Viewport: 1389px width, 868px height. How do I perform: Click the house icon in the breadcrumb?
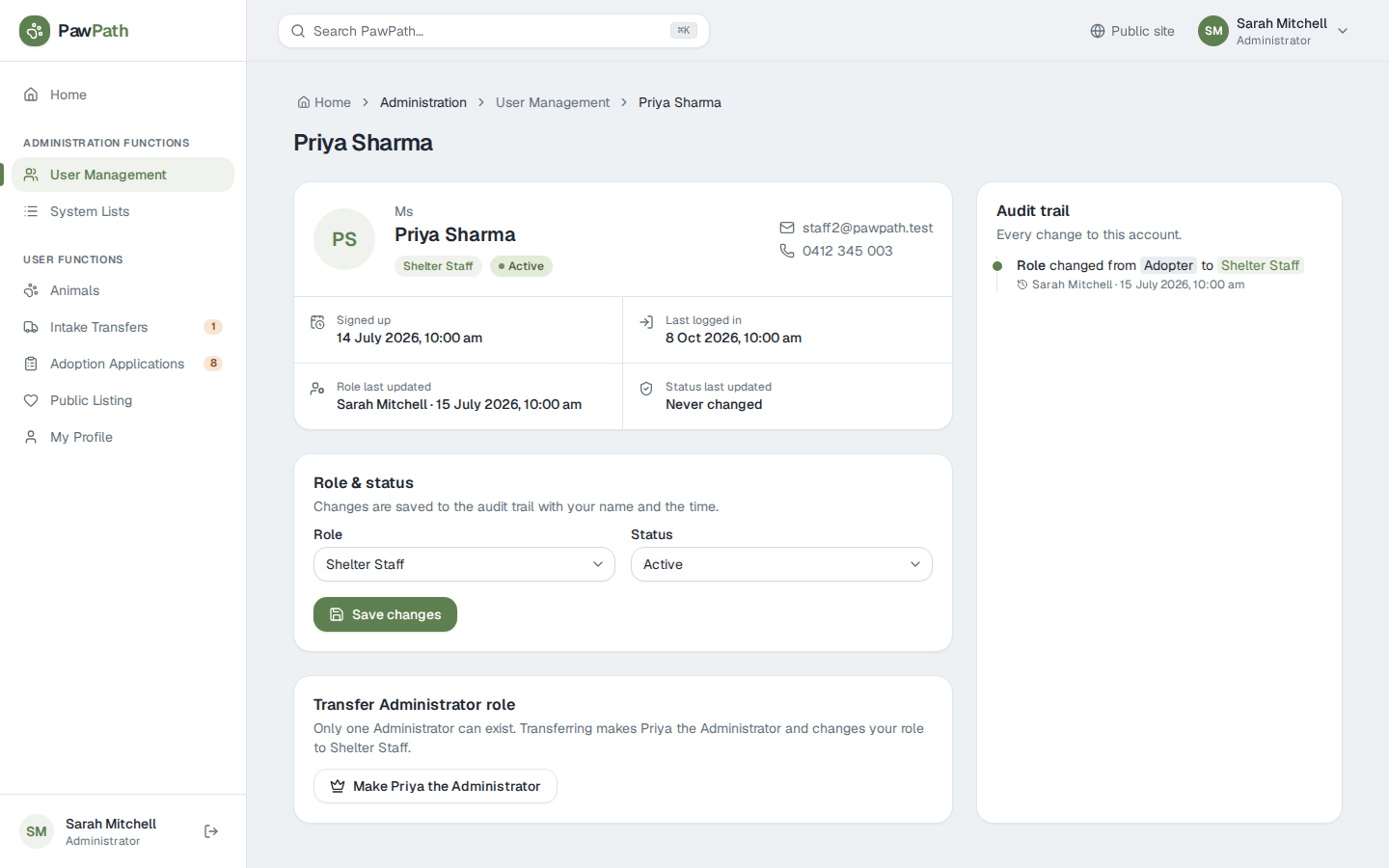tap(304, 102)
